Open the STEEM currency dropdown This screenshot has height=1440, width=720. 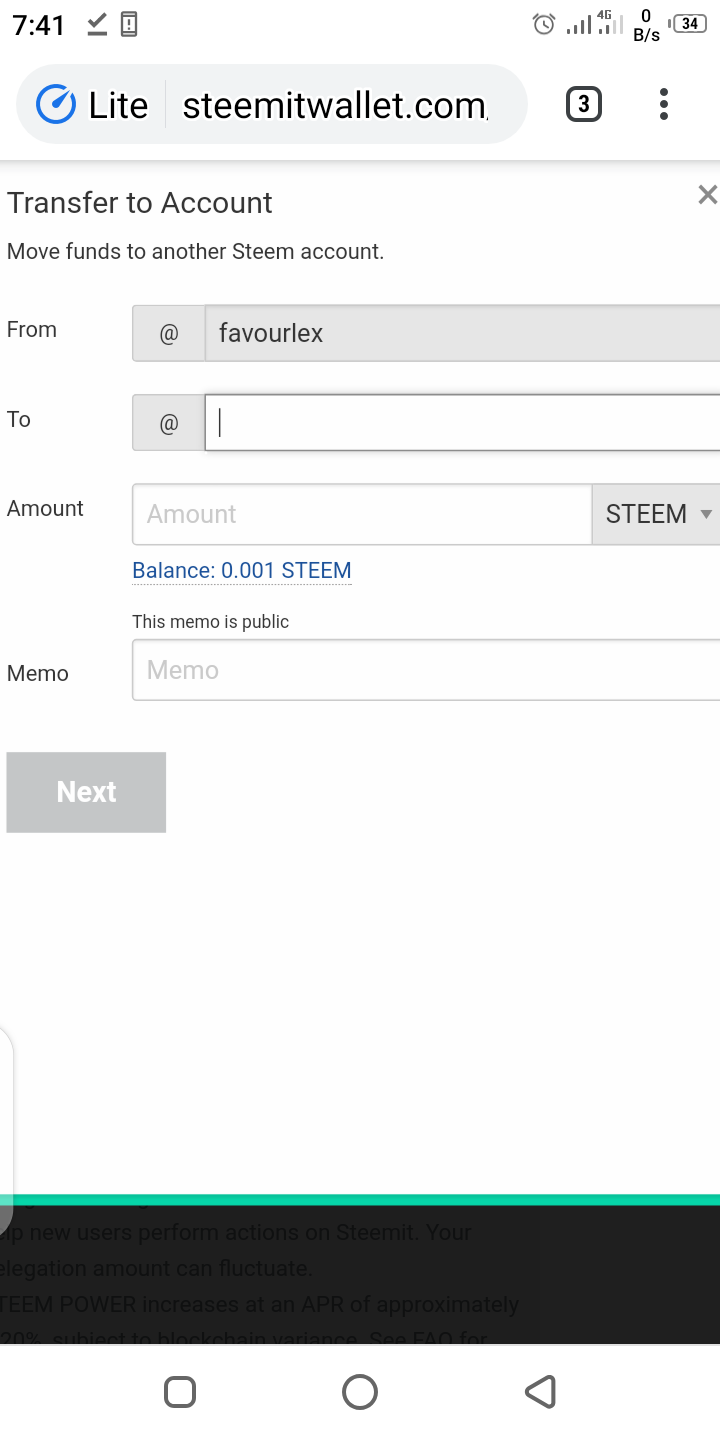click(656, 514)
